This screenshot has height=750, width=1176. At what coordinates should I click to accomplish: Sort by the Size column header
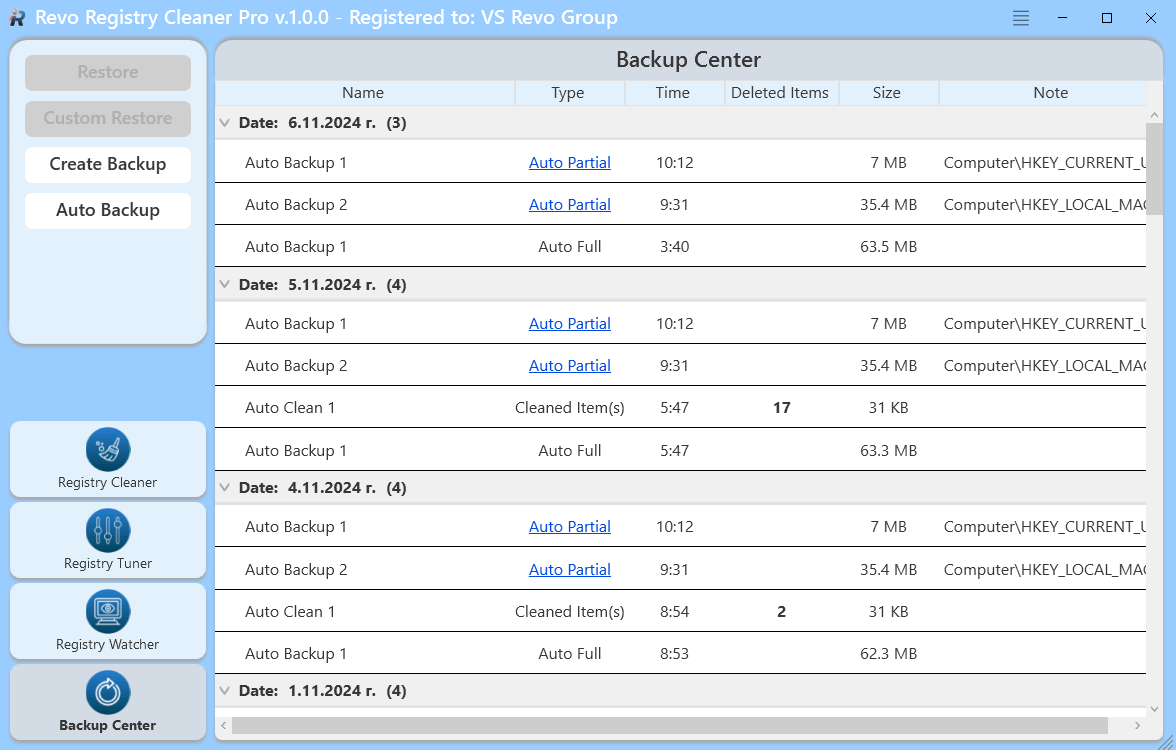886,93
